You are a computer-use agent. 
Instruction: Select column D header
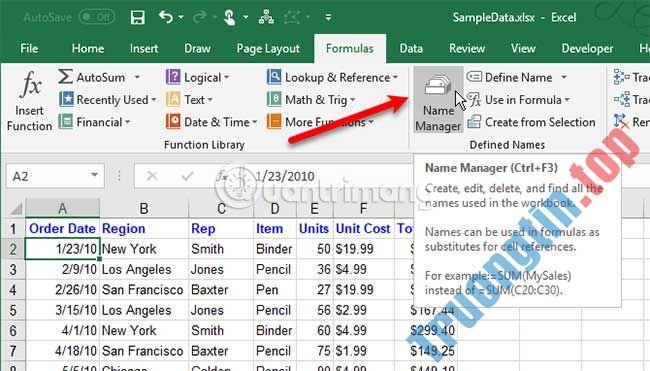click(x=275, y=209)
